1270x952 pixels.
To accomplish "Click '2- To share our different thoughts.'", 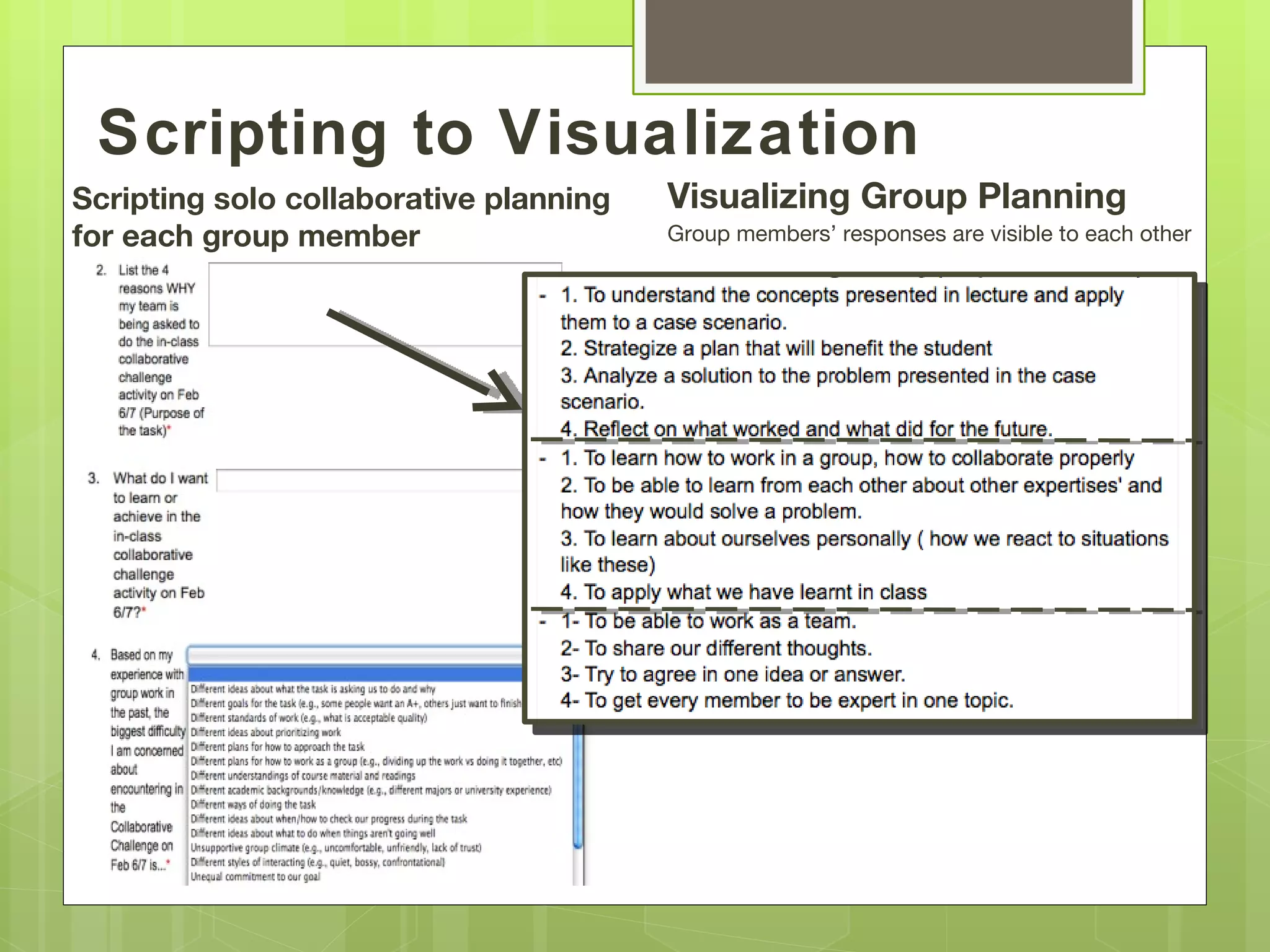I will tap(716, 648).
